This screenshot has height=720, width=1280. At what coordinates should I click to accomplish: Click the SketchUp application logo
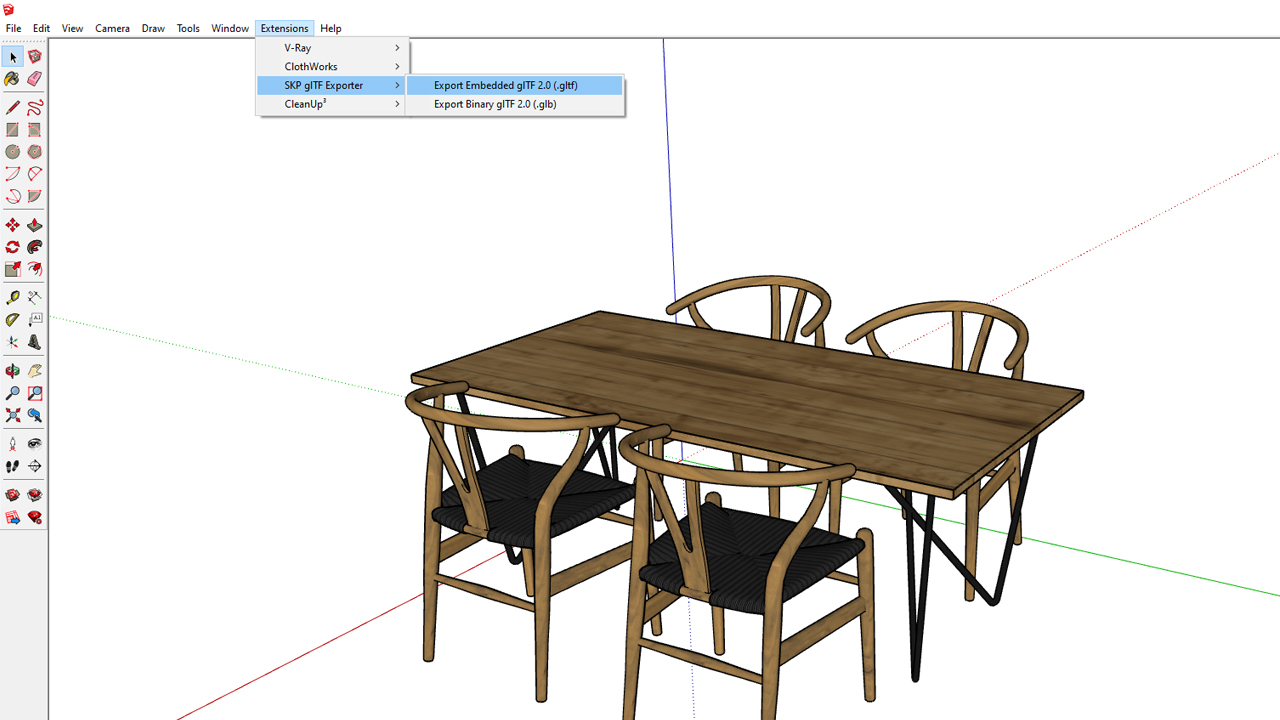(x=8, y=9)
